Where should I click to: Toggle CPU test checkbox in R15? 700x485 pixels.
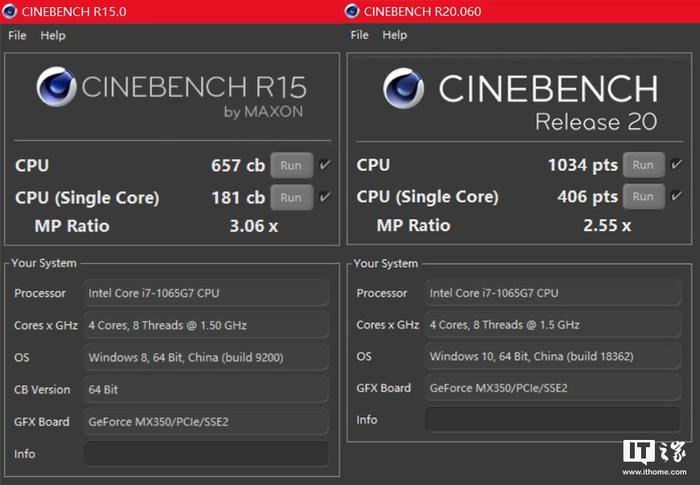(x=325, y=164)
